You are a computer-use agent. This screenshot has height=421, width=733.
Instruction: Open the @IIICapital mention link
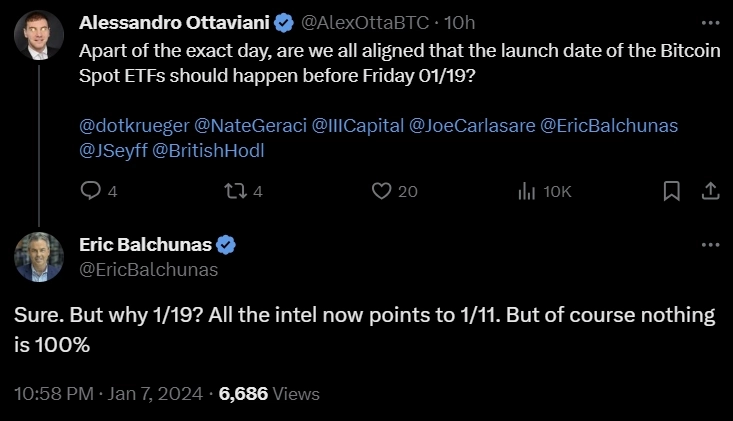(x=358, y=126)
